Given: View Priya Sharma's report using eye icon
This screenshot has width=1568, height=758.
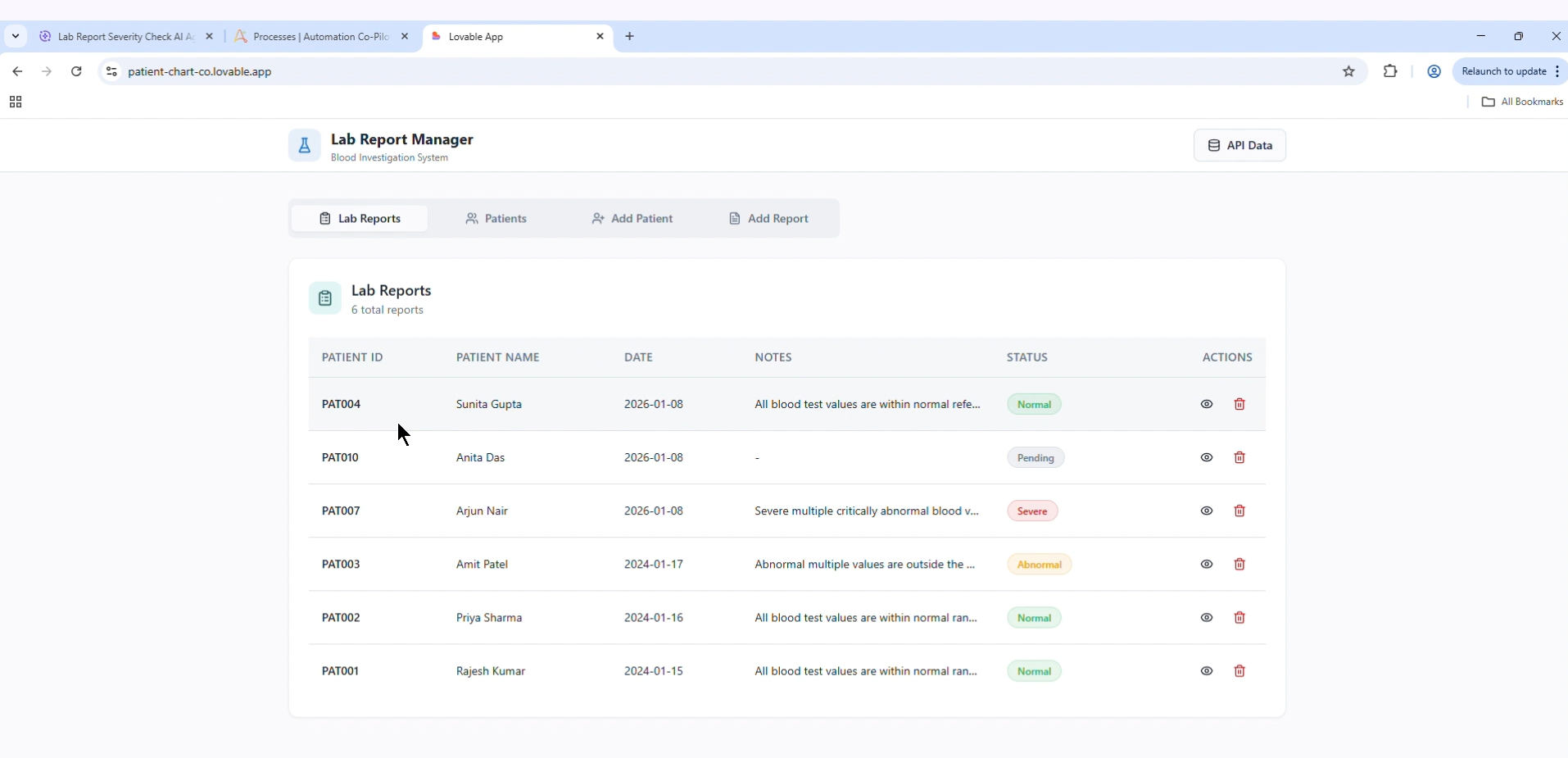Looking at the screenshot, I should coord(1207,618).
